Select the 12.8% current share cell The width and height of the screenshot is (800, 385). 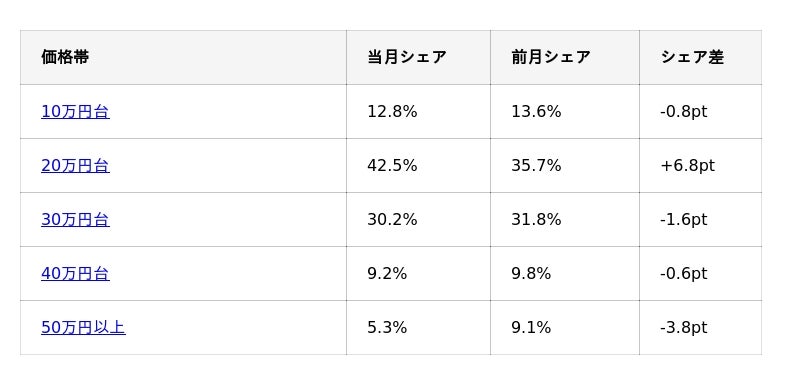(418, 112)
